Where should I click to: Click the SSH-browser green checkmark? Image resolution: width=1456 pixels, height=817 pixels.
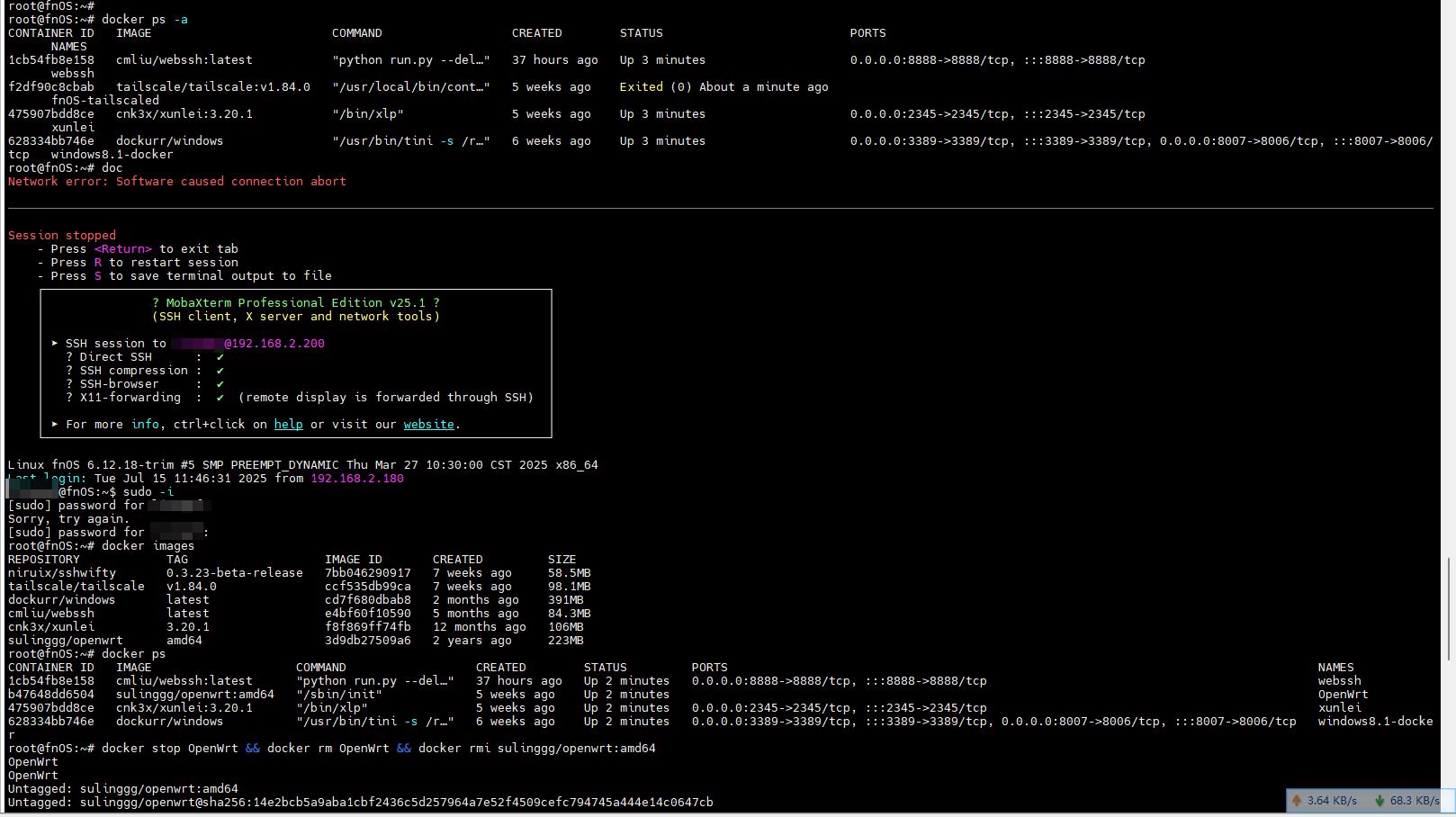coord(220,384)
